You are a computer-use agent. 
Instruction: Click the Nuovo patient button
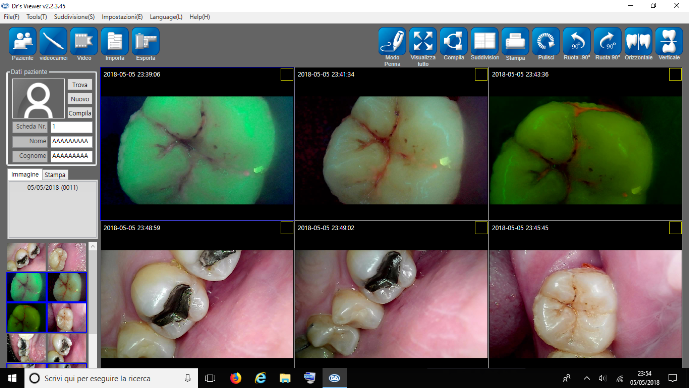(x=80, y=99)
